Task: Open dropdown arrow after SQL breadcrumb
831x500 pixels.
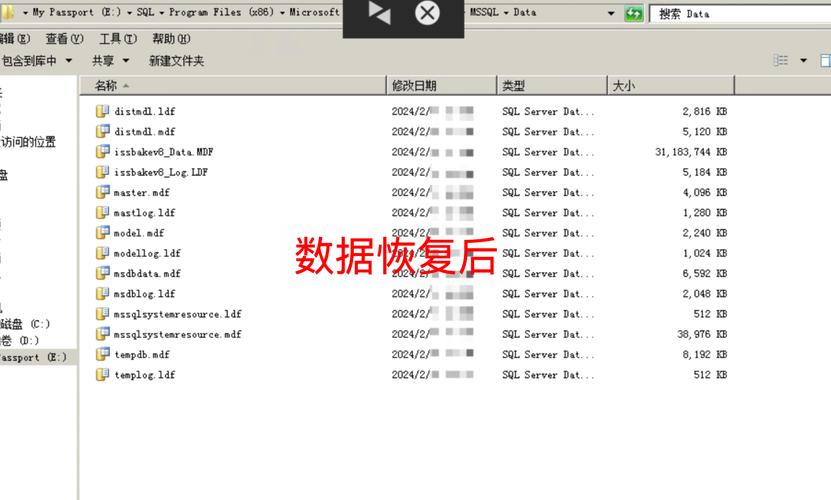Action: pos(162,12)
